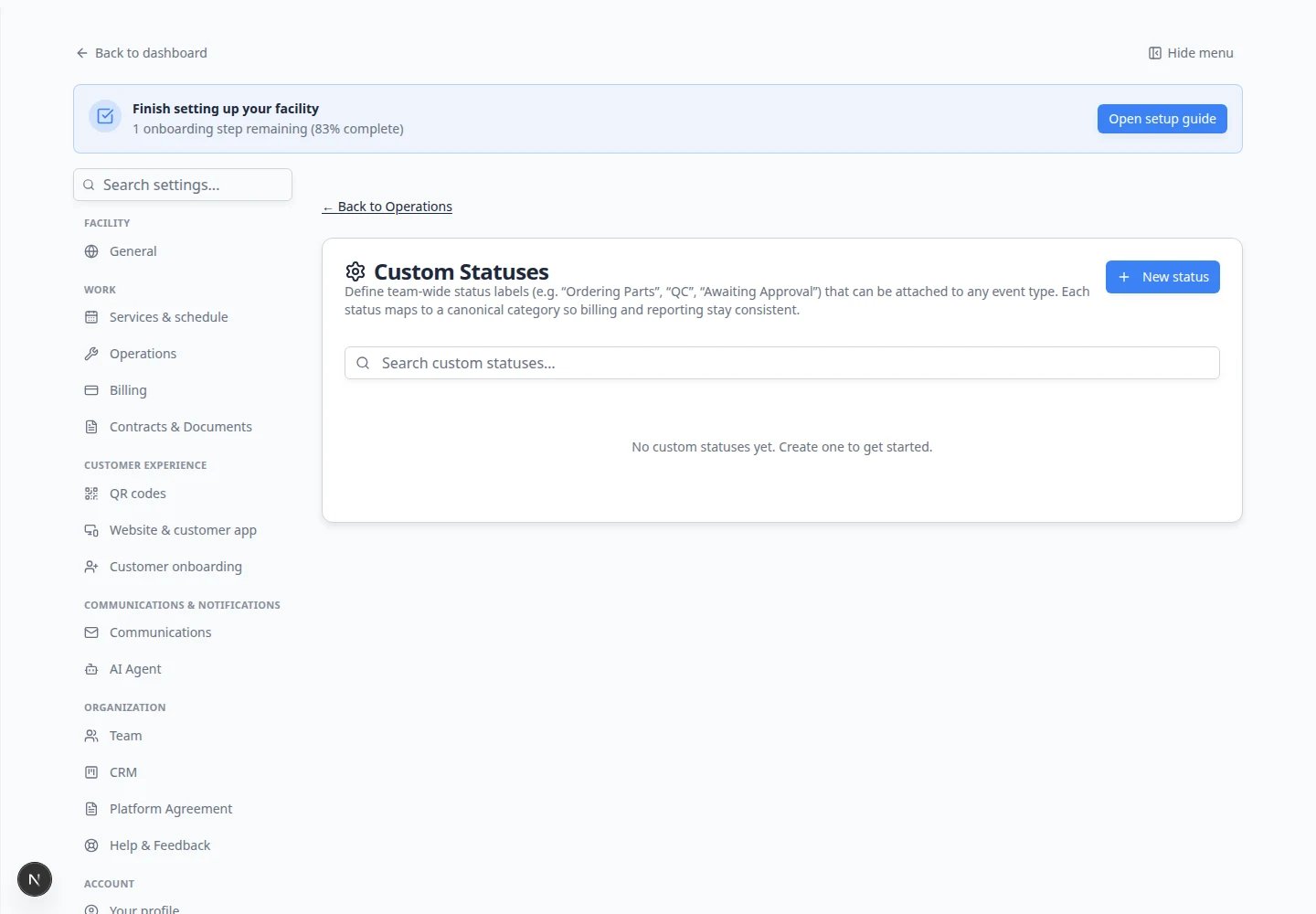Click the magnifier icon in Search settings
Screen dimensions: 1316x914
[x=89, y=185]
